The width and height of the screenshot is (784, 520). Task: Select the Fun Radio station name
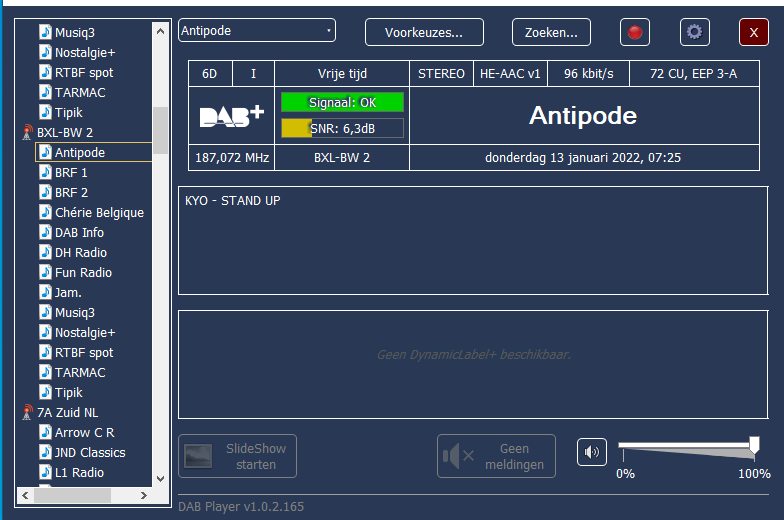coord(84,272)
